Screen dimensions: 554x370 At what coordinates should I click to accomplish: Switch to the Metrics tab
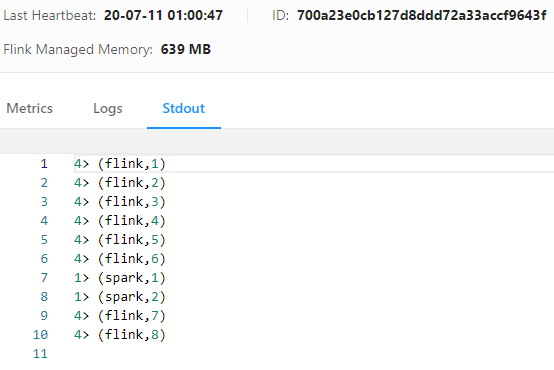click(x=30, y=108)
